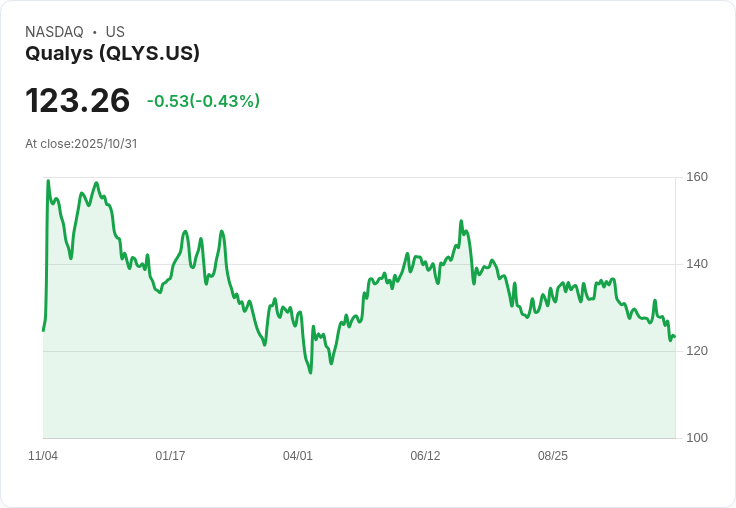This screenshot has width=736, height=508.
Task: Click the 120 y-axis label
Action: tap(697, 351)
